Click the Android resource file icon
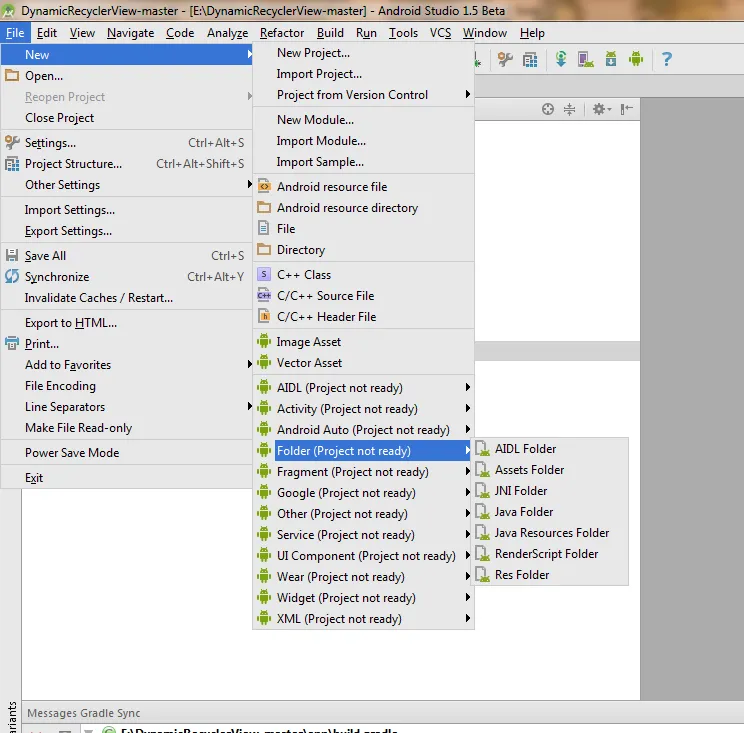The image size is (744, 733). click(x=264, y=186)
